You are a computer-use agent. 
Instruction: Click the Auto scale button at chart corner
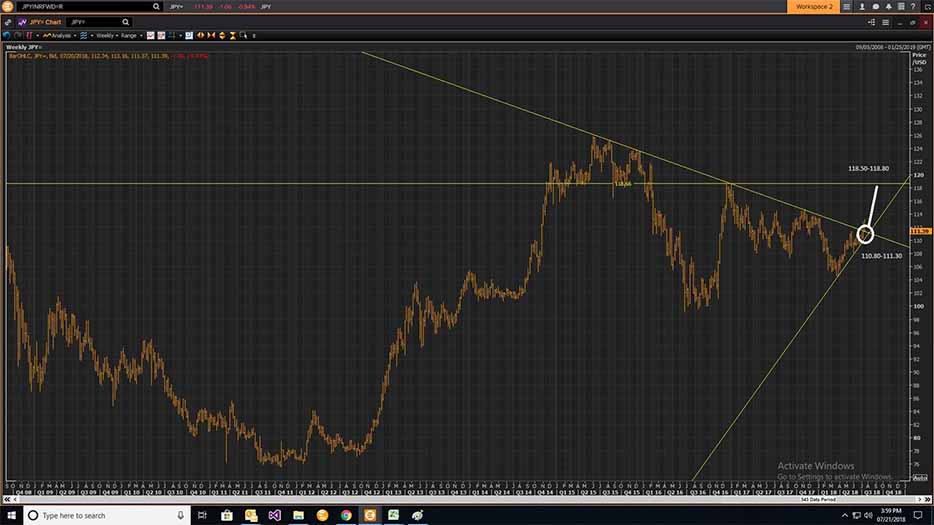click(920, 478)
